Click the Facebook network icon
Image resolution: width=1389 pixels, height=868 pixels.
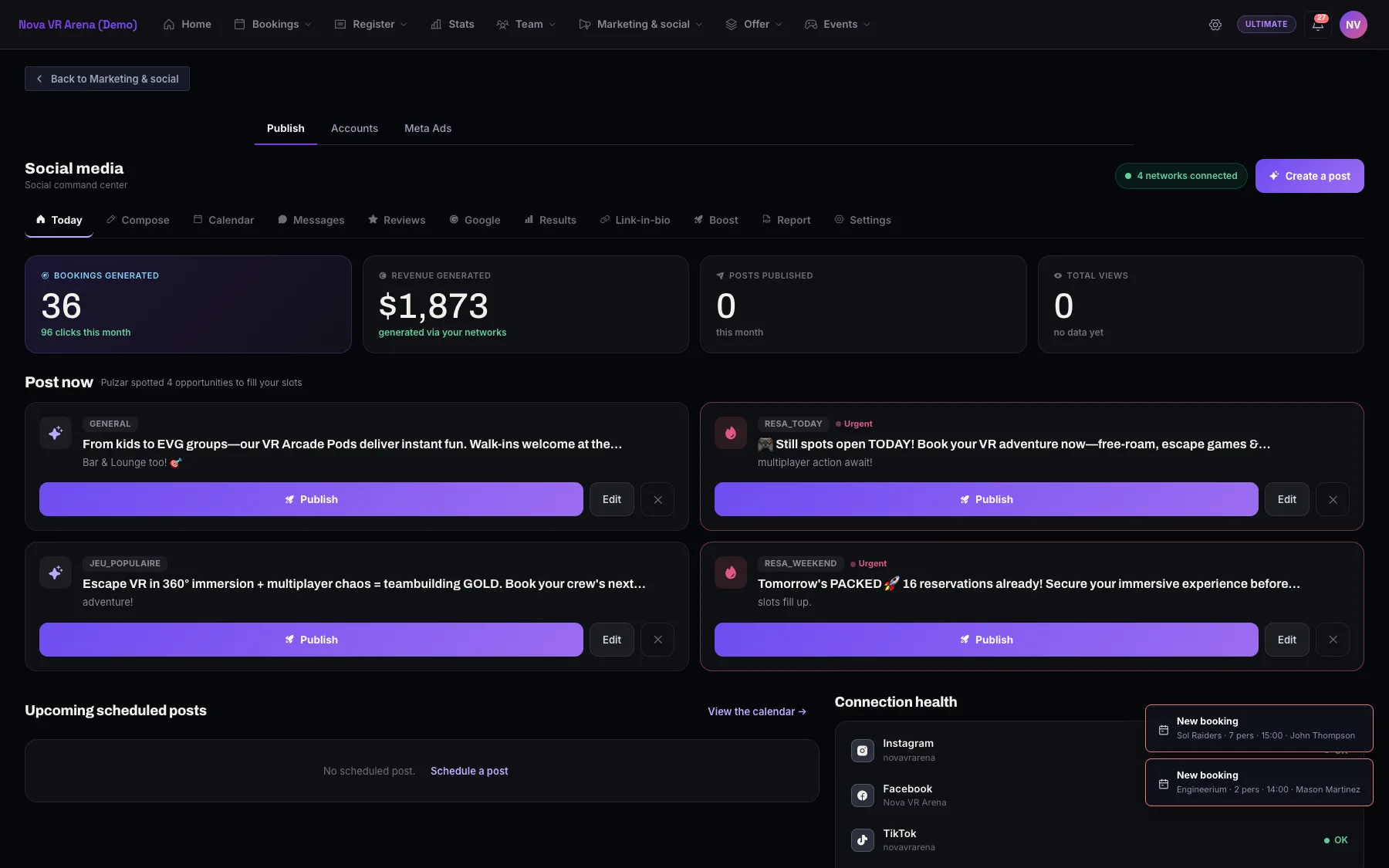pos(862,795)
